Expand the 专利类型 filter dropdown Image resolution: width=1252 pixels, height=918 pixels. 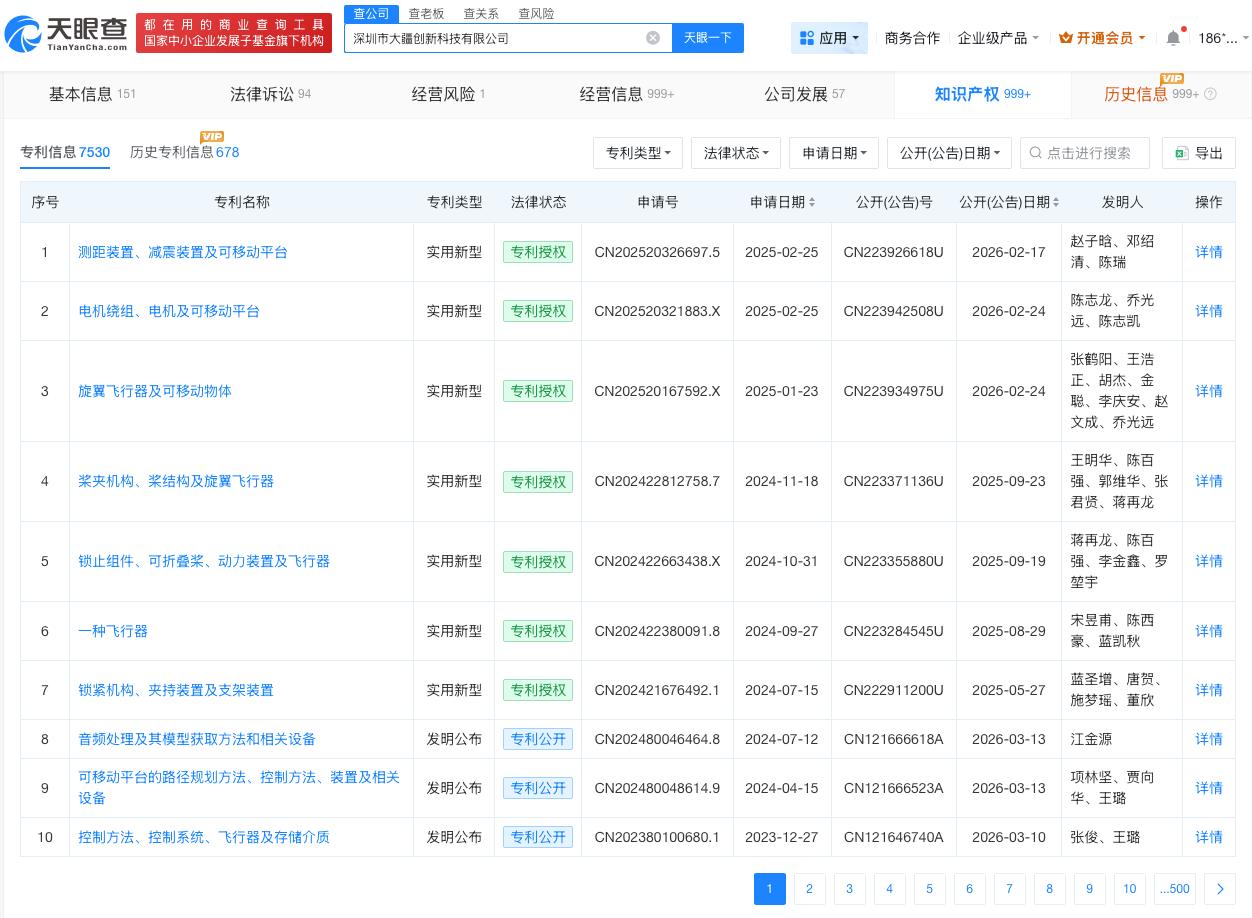point(637,153)
